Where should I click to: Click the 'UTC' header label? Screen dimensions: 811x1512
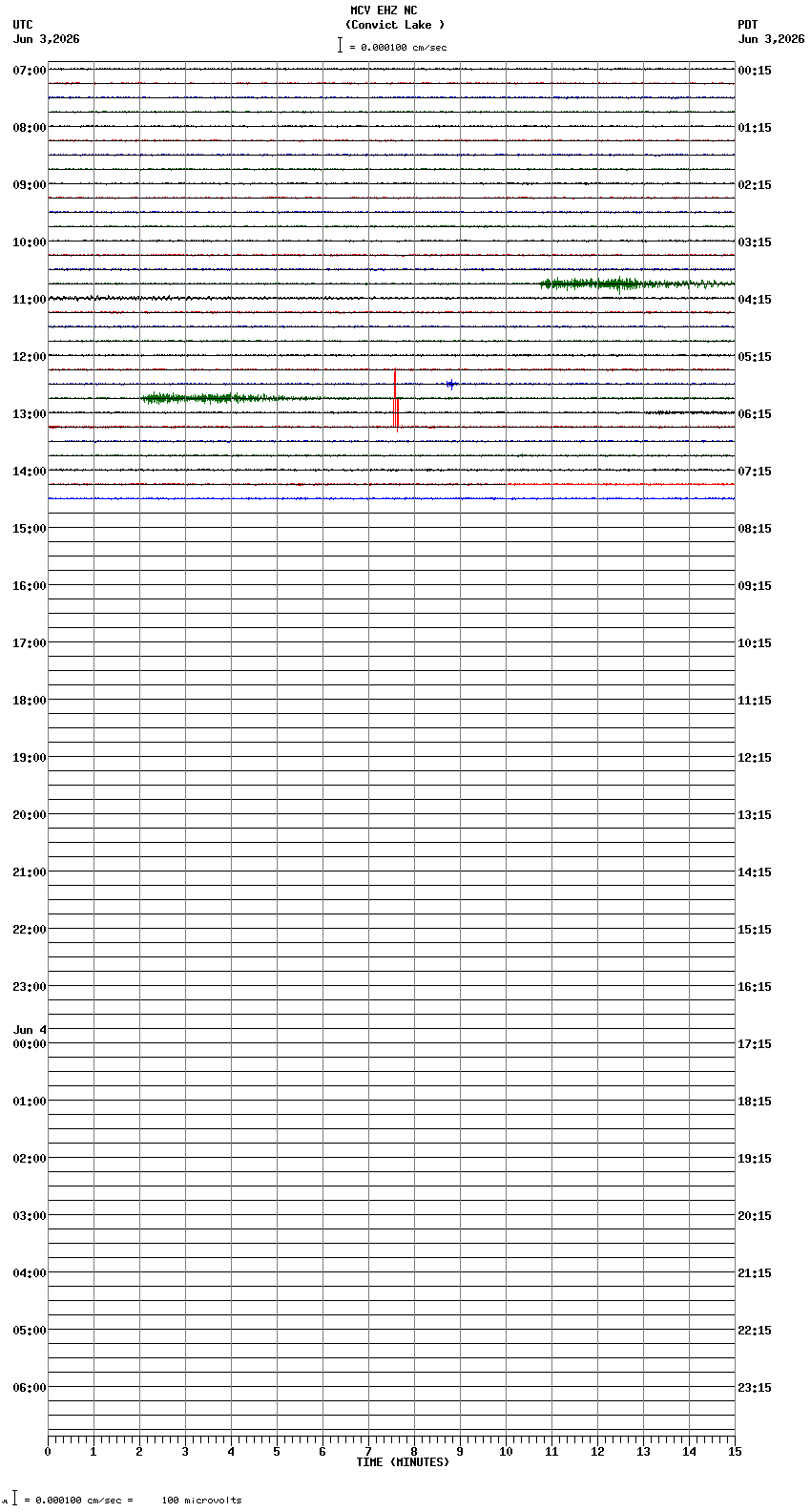(x=23, y=25)
